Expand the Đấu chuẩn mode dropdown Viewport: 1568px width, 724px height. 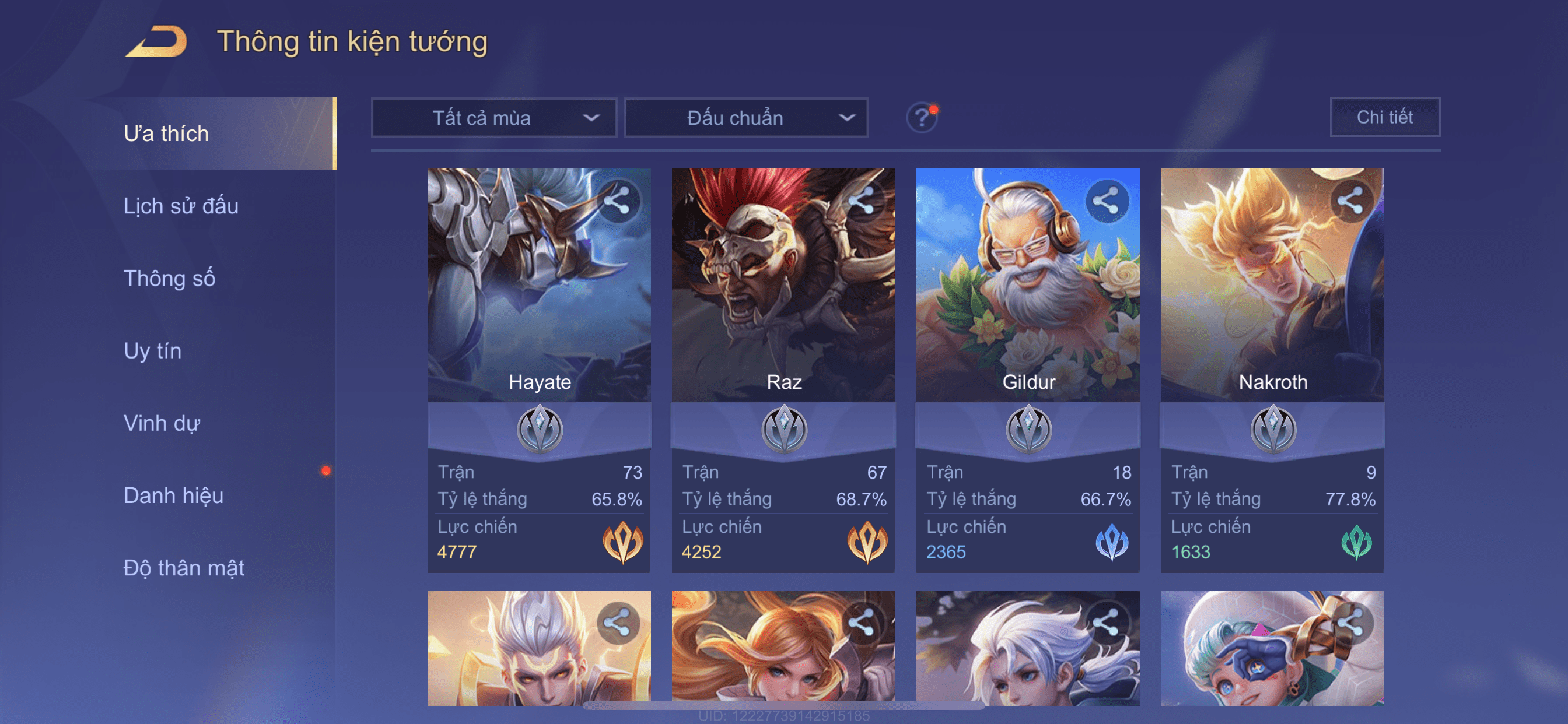pos(746,117)
